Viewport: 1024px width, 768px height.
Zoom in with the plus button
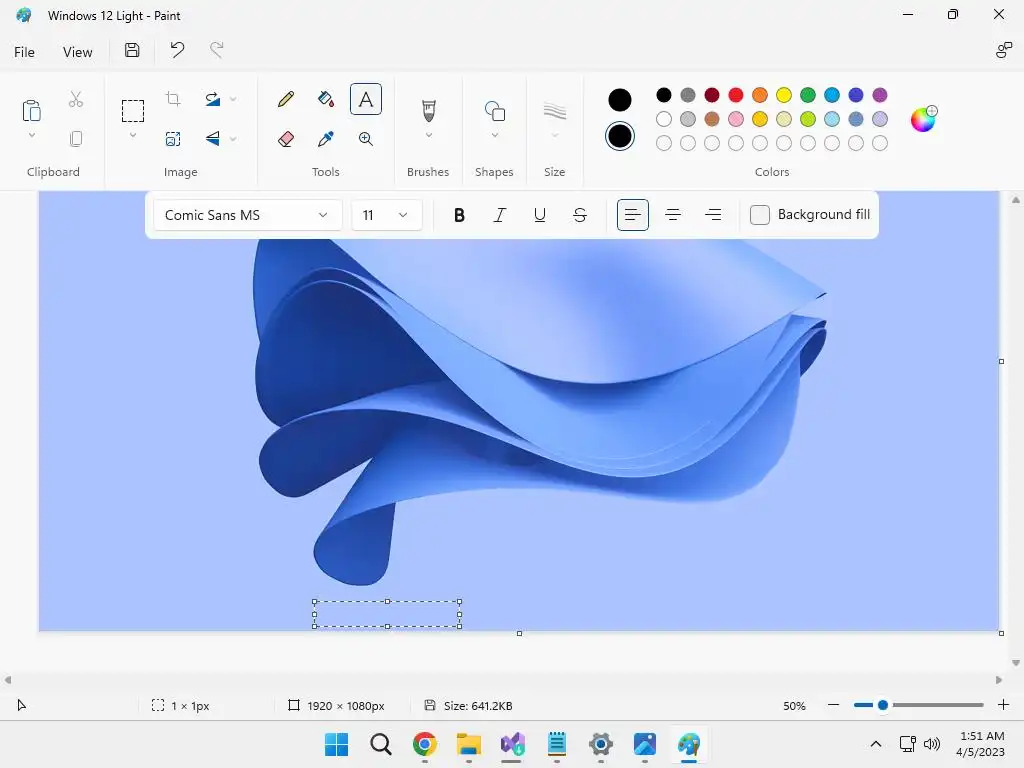click(x=1004, y=705)
